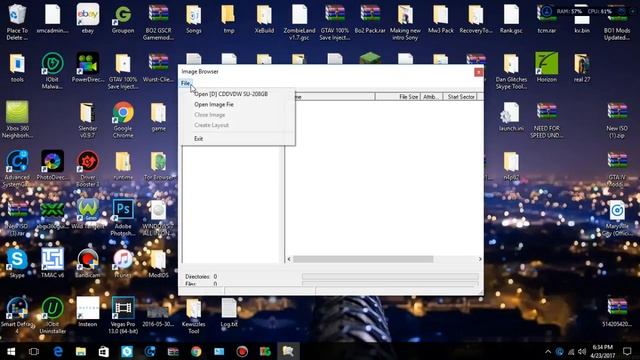Viewport: 640px width, 360px height.
Task: Select the Rank.gsc file icon
Action: [x=511, y=18]
